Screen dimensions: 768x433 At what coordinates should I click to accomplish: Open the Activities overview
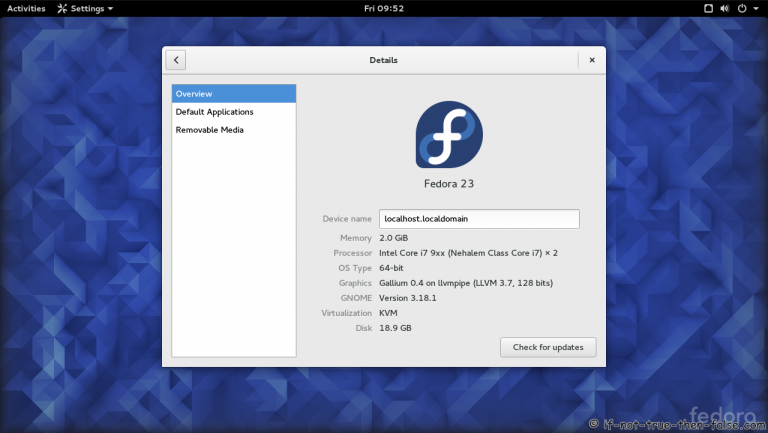26,8
